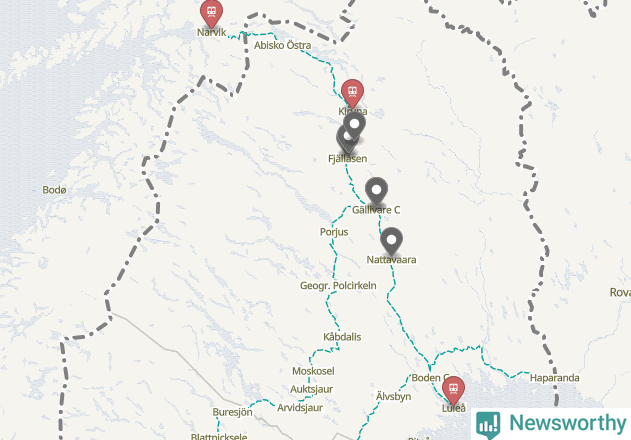Click the Porjus station label
The width and height of the screenshot is (631, 440).
coord(334,232)
